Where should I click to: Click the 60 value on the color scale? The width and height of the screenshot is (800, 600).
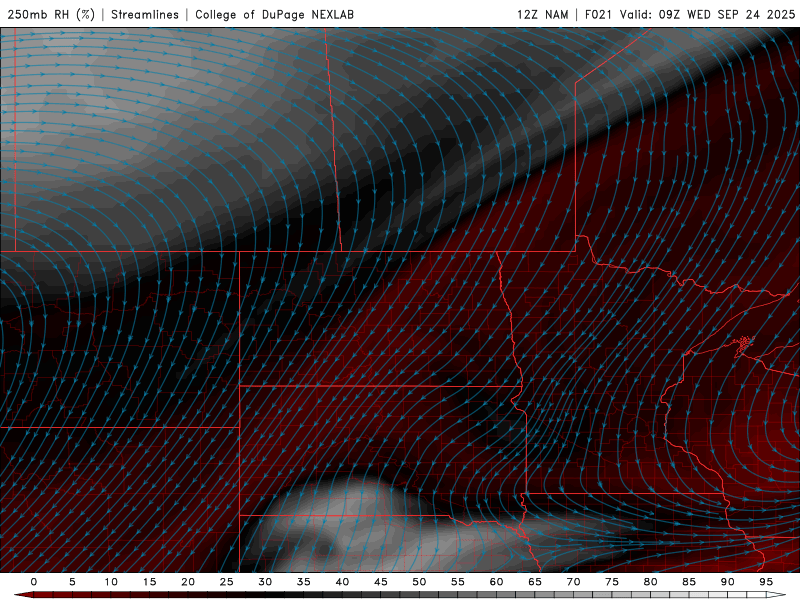click(x=496, y=582)
